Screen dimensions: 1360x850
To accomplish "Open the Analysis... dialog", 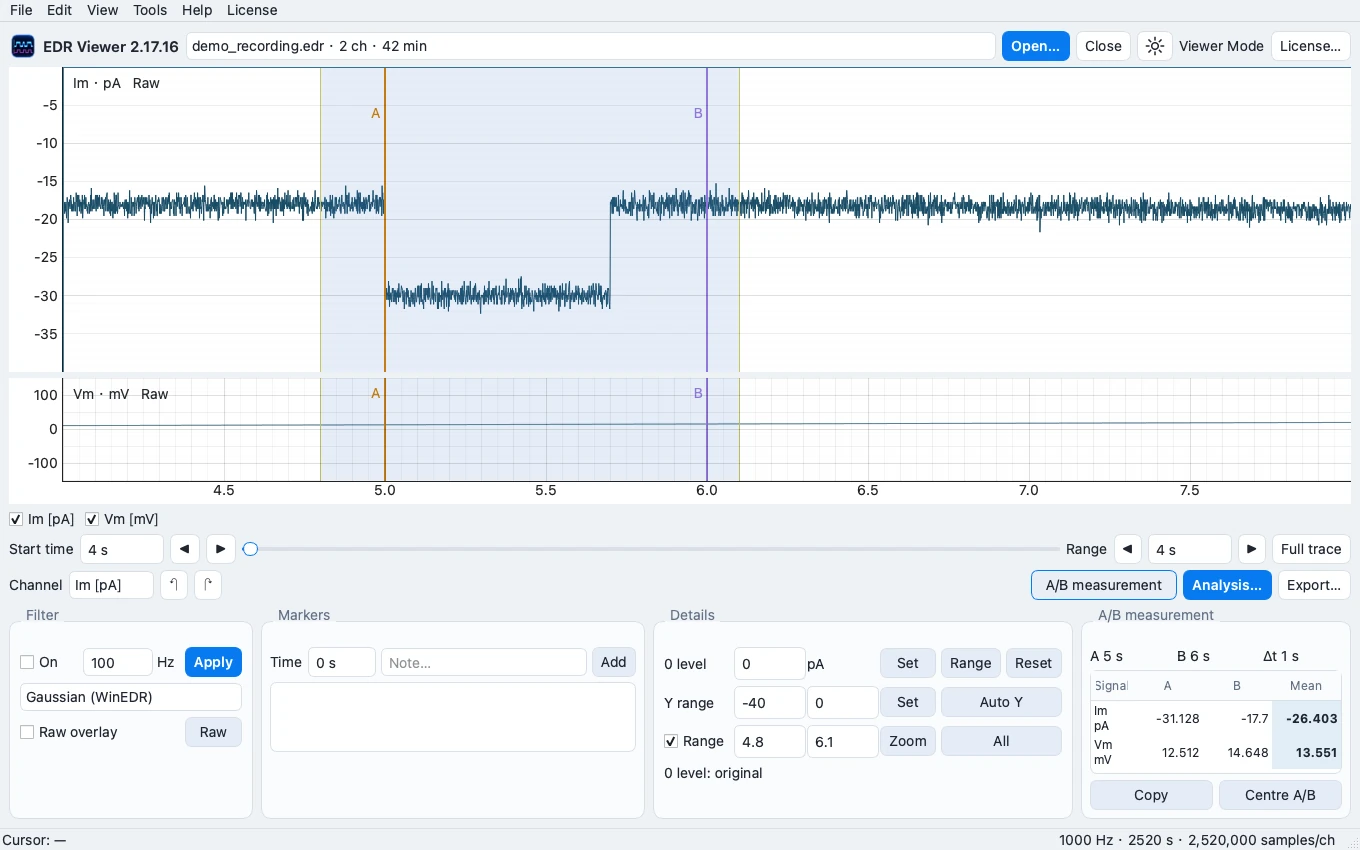I will point(1227,585).
